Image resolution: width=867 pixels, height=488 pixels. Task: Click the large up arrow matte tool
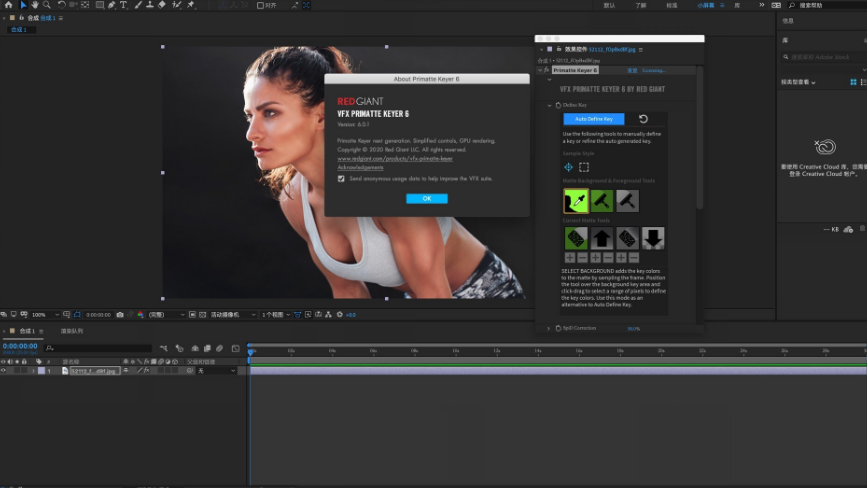coord(602,238)
